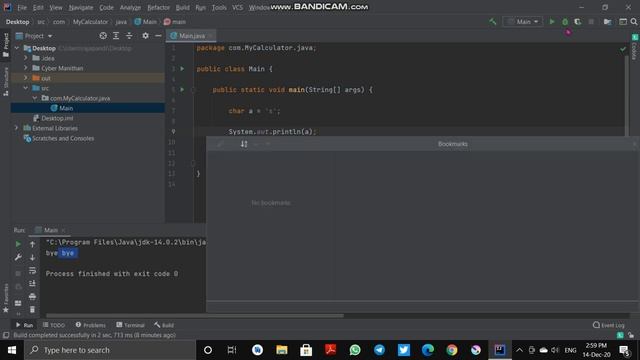Open Search Everywhere magnifier icon
This screenshot has width=640, height=360.
click(634, 22)
